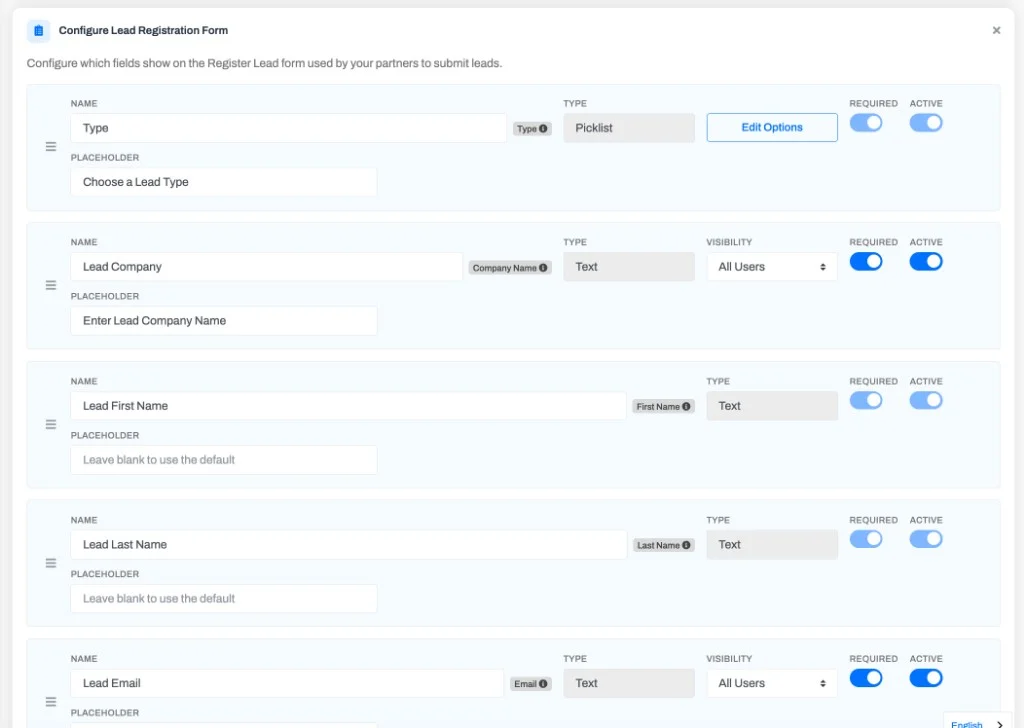Screen dimensions: 1024x728
Task: Edit the Lead Email name field
Action: tap(287, 683)
